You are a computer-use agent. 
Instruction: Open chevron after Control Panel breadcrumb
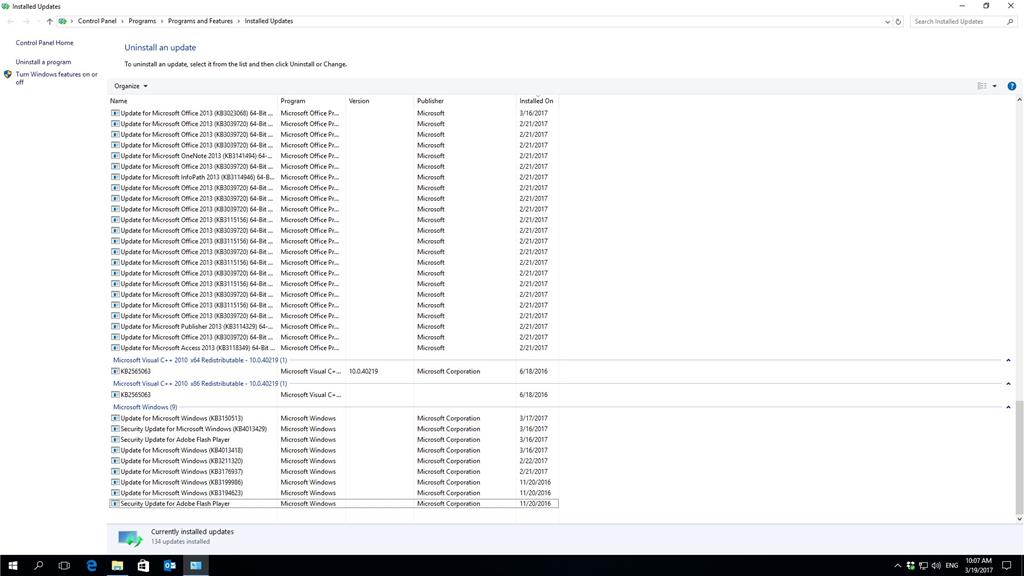(123, 22)
